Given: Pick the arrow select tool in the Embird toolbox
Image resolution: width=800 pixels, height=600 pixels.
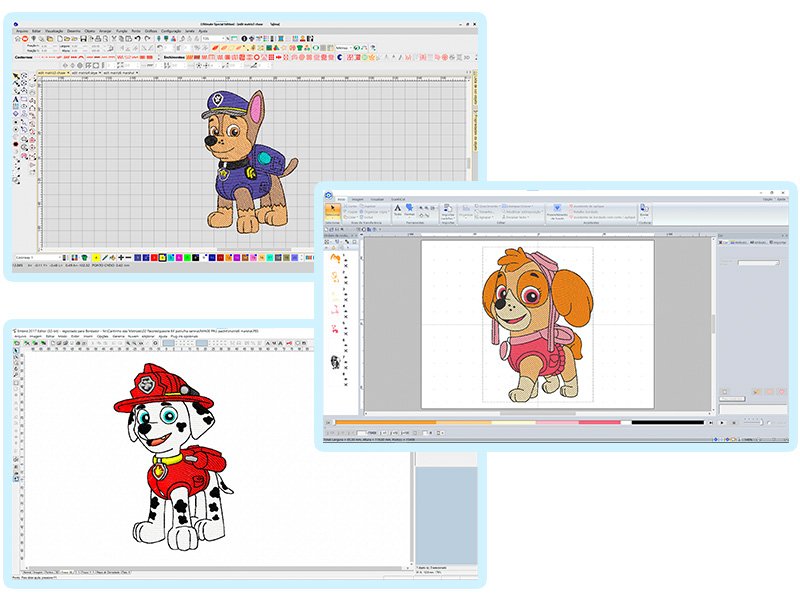Looking at the screenshot, I should click(16, 351).
